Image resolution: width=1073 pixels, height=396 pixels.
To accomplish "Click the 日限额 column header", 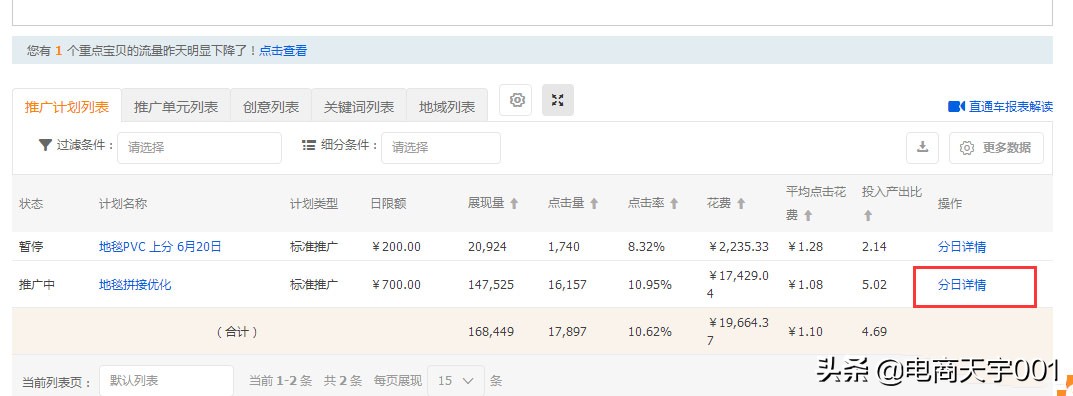I will (389, 204).
